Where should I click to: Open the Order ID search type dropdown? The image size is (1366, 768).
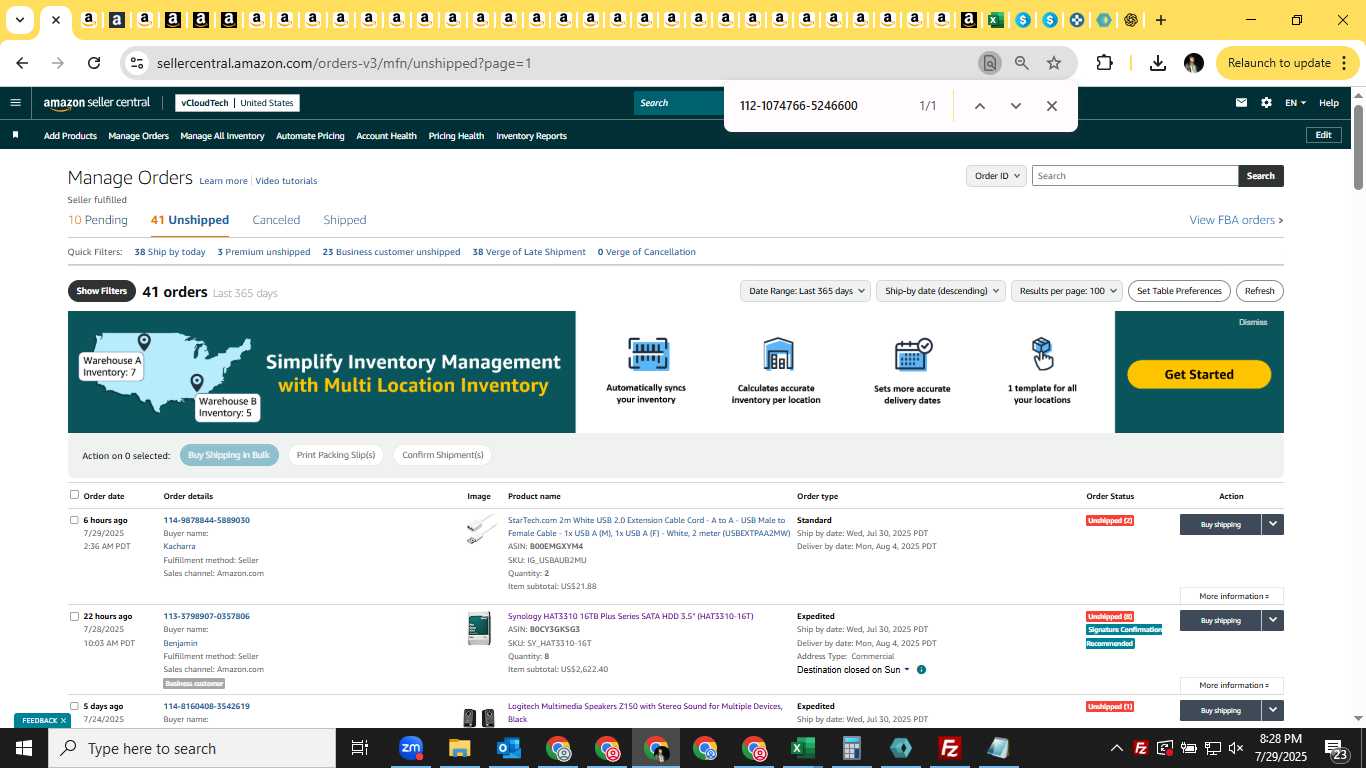coord(996,176)
